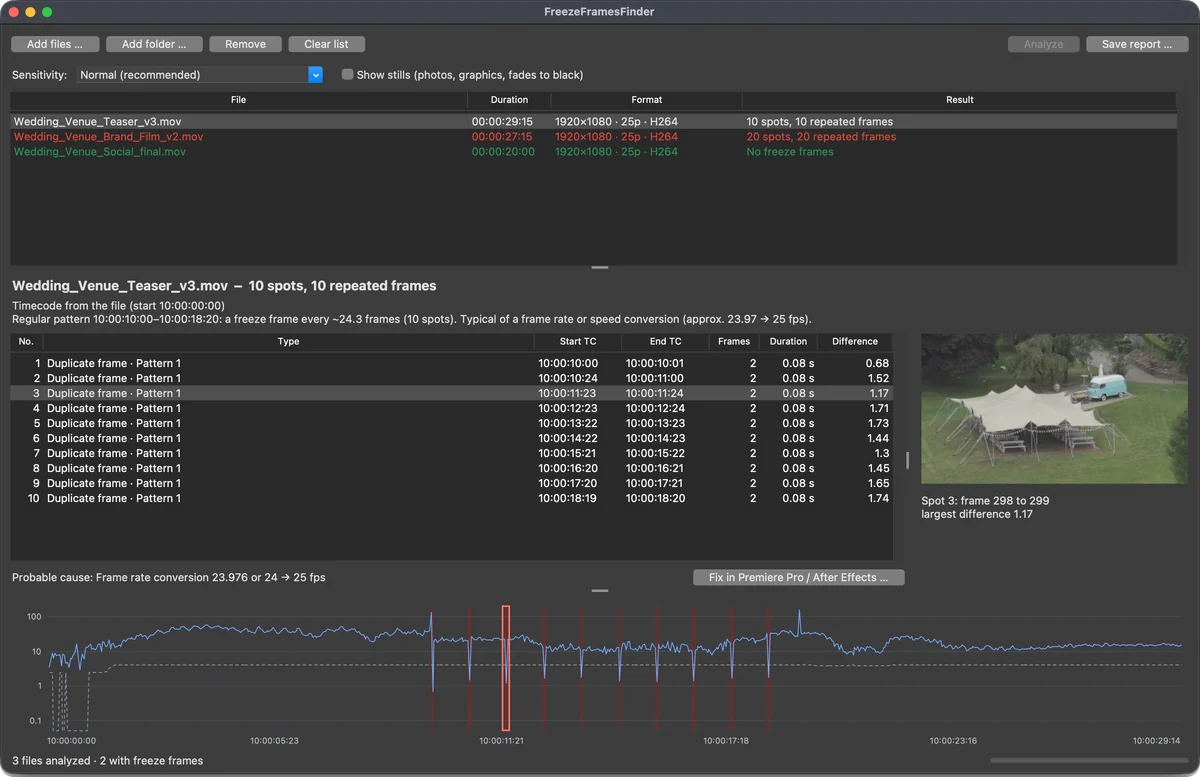Click the Clear list button
This screenshot has height=777, width=1200.
click(326, 44)
